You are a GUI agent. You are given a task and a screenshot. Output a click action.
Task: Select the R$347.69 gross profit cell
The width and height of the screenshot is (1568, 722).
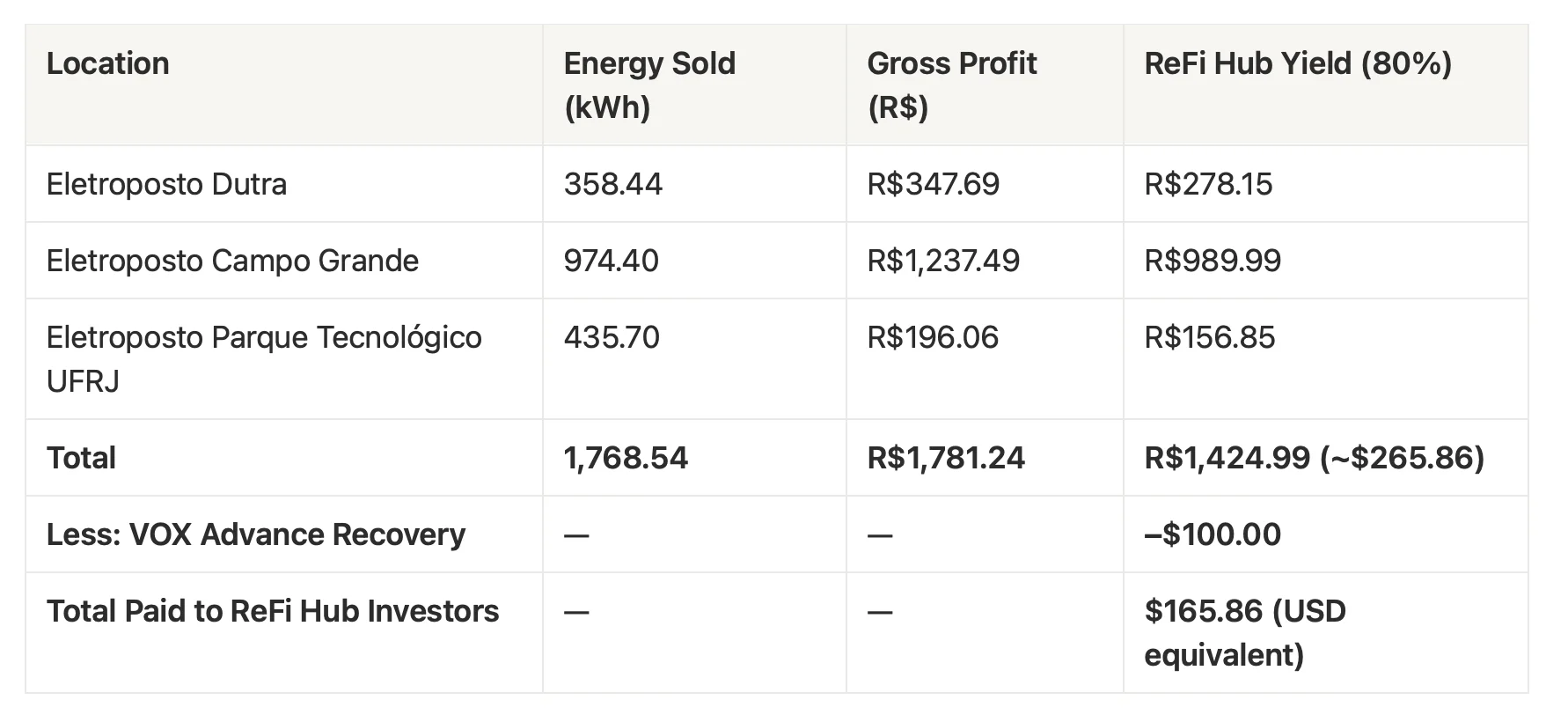click(933, 185)
